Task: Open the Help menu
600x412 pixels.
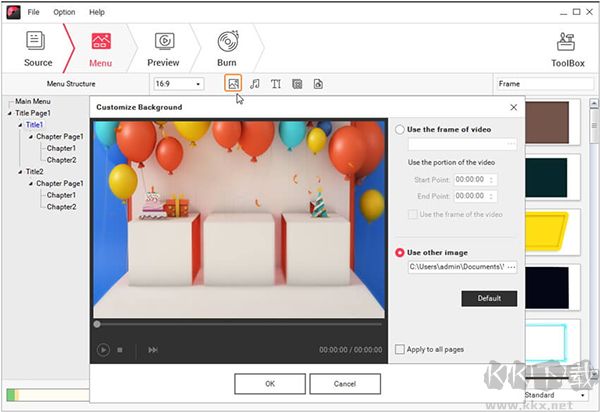Action: click(x=97, y=12)
